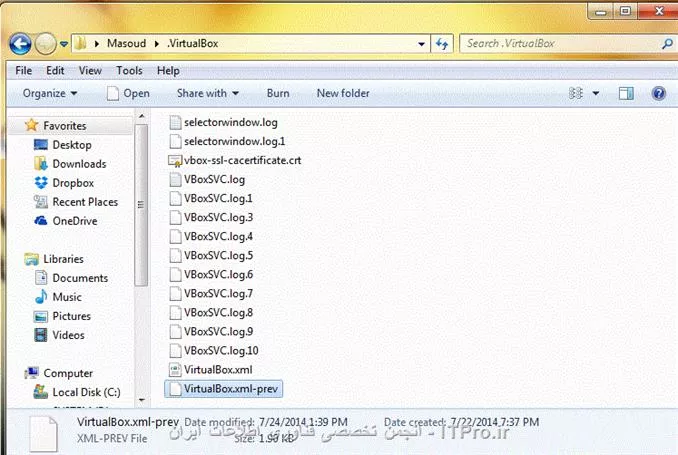Select the VBoxSVC.log.5 file
678x455 pixels.
coord(218,256)
